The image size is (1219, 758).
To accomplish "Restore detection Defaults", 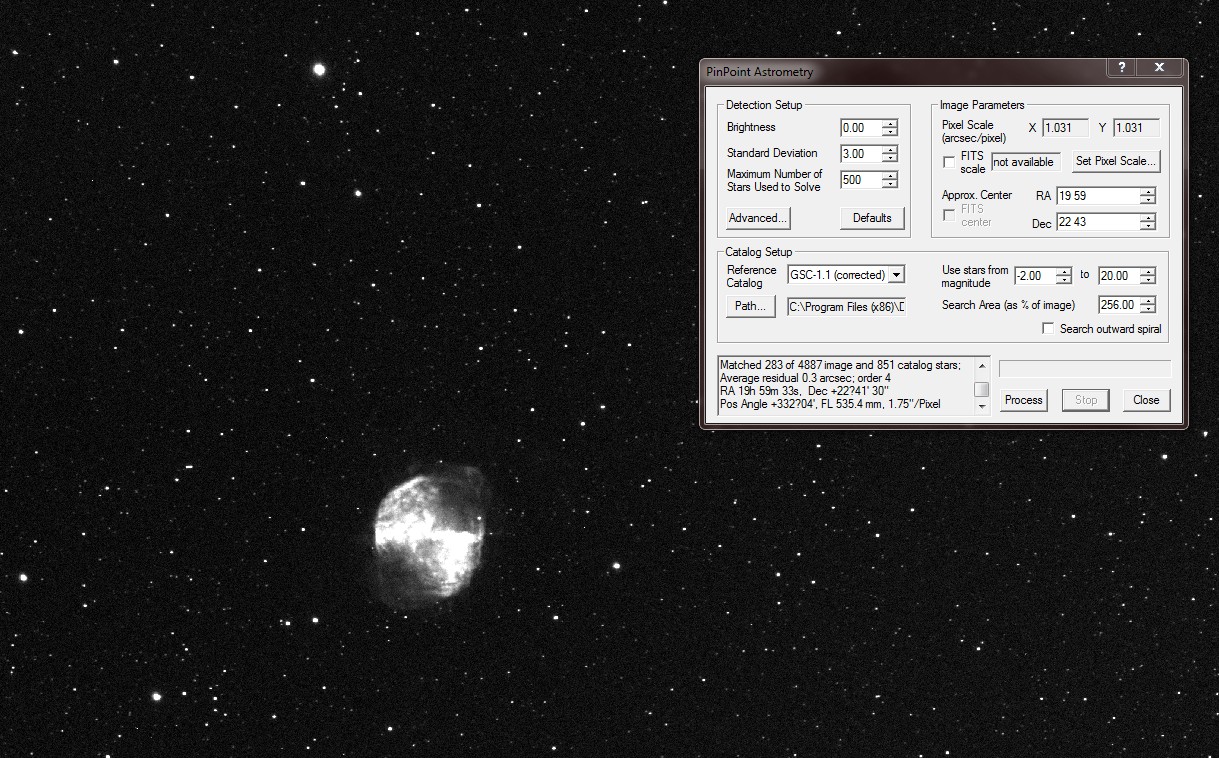I will (x=872, y=218).
